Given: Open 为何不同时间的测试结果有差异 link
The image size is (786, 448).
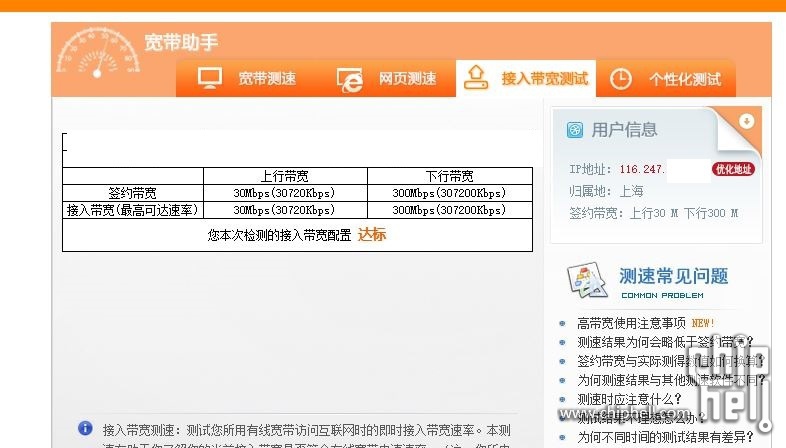Looking at the screenshot, I should [665, 437].
